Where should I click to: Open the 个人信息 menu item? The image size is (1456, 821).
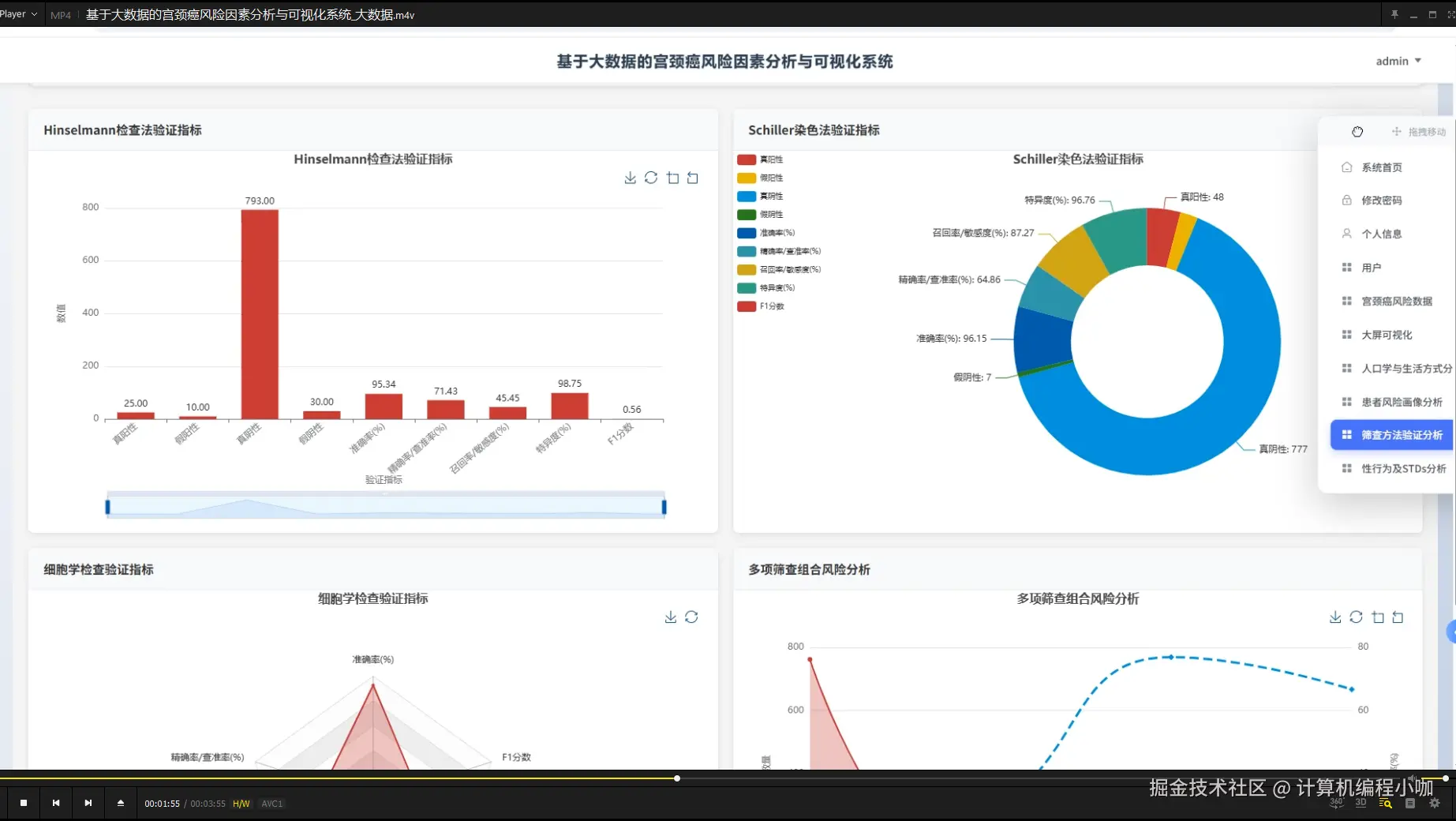coord(1381,234)
